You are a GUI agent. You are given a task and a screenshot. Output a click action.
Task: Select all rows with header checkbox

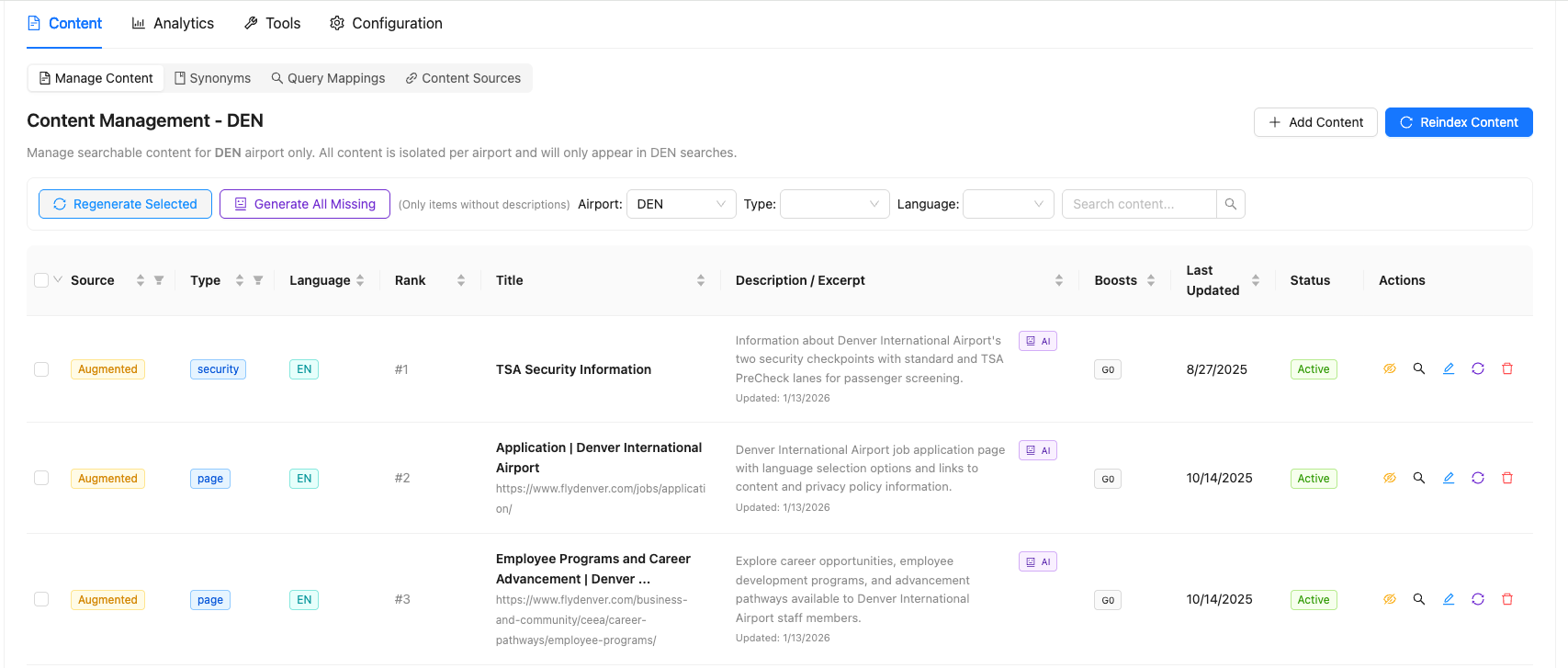(41, 280)
